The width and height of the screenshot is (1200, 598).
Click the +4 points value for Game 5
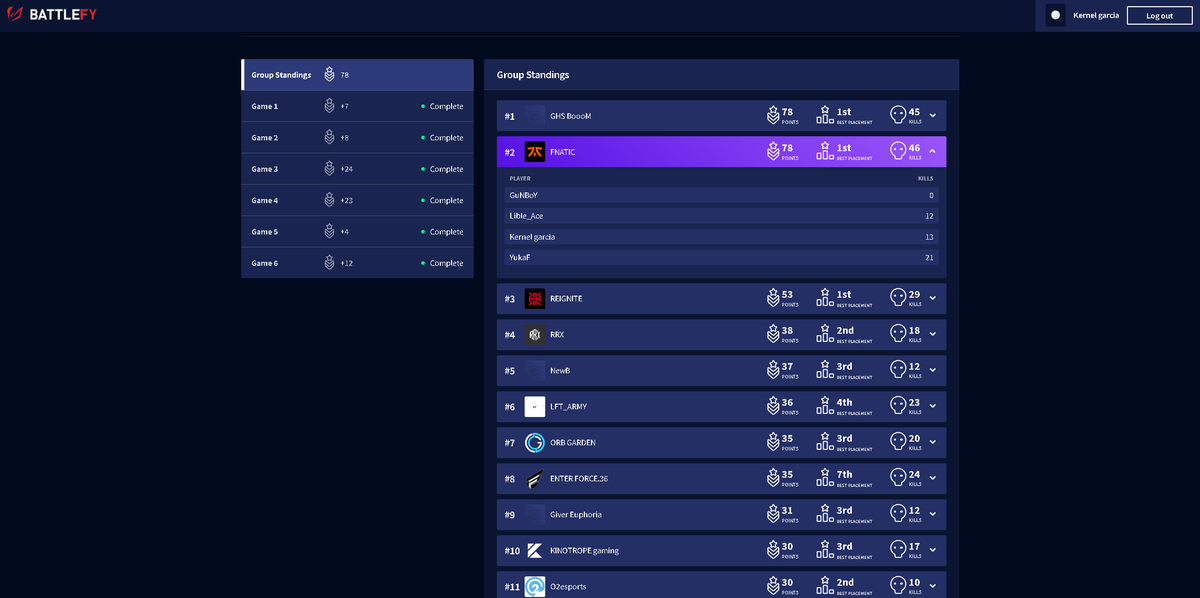tap(345, 231)
